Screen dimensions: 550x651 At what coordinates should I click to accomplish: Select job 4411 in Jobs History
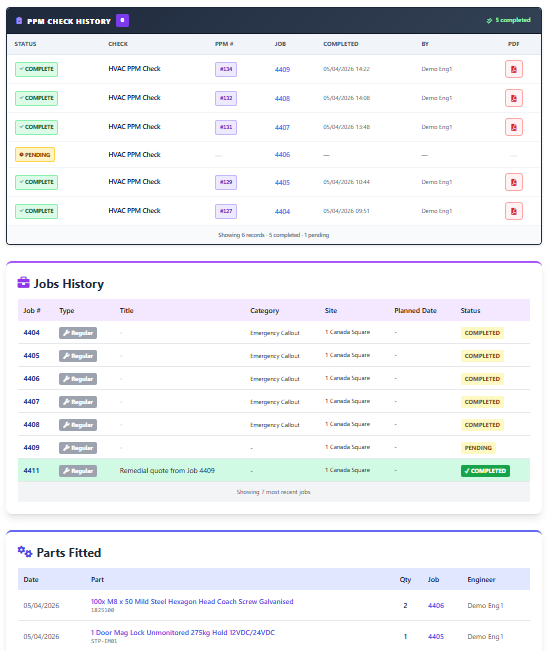(32, 471)
